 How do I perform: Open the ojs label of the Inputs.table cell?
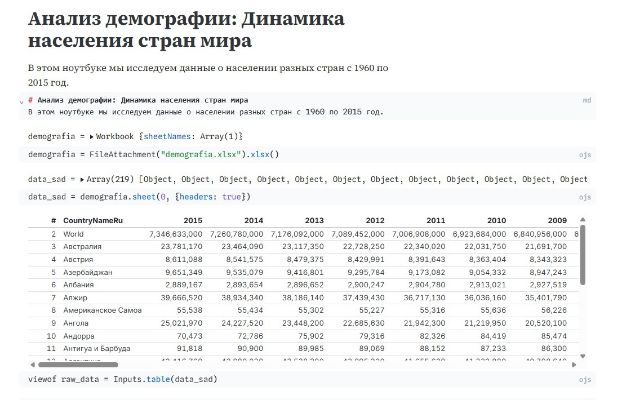(585, 380)
